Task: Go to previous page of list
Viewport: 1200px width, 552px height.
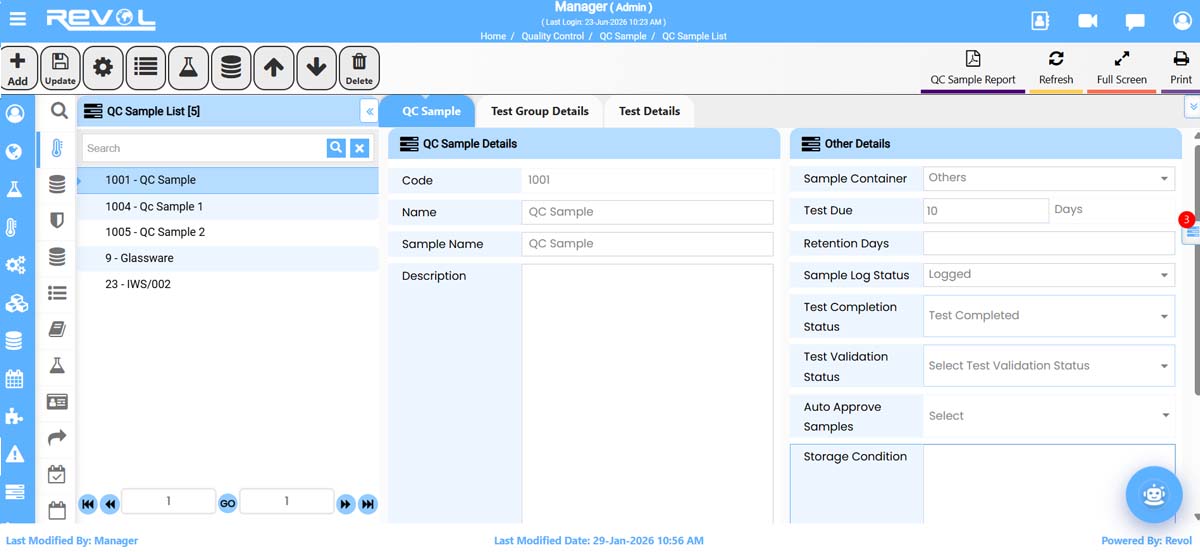Action: (x=110, y=504)
